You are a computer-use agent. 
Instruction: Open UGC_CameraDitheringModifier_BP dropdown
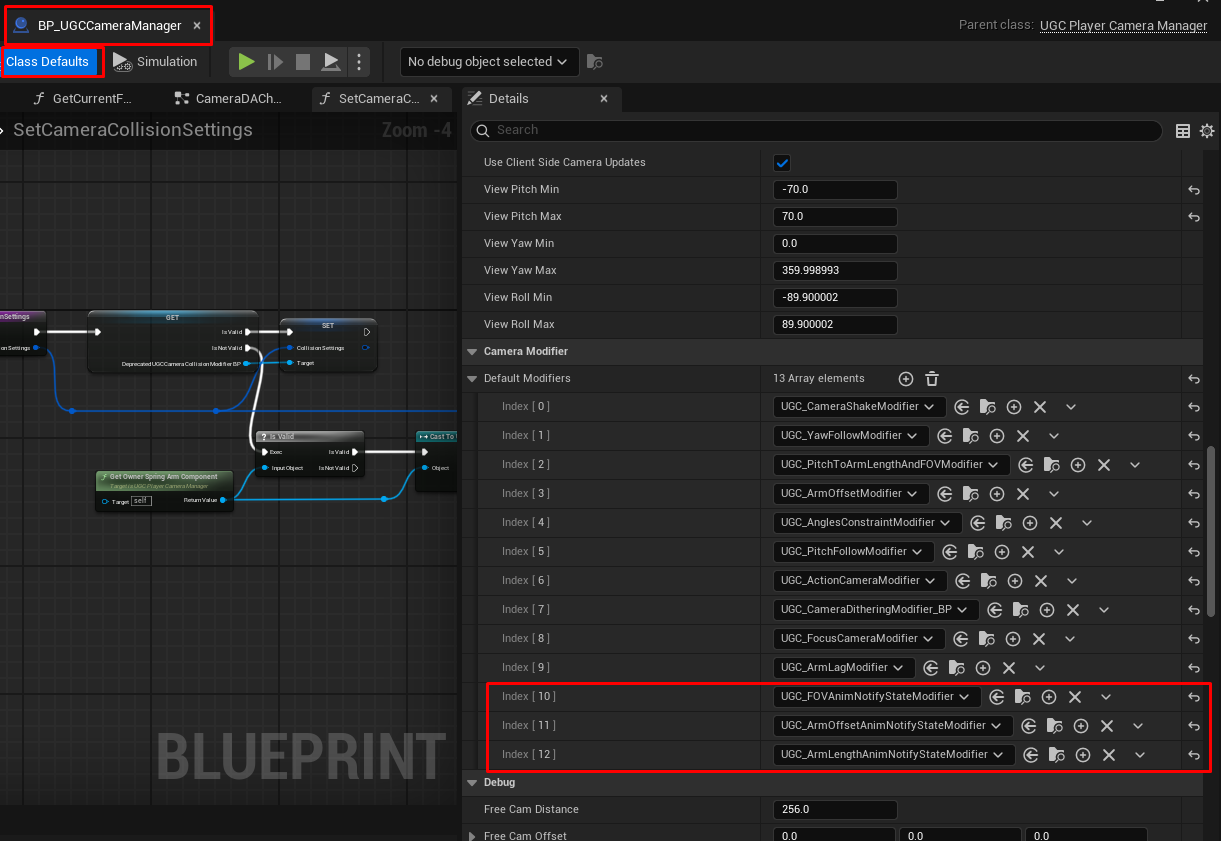[876, 610]
